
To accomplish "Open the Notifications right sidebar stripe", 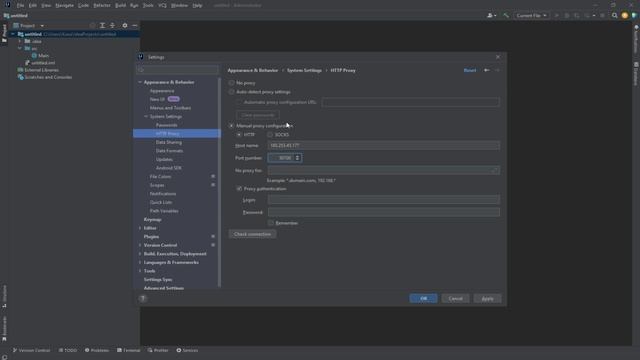I will pos(636,40).
